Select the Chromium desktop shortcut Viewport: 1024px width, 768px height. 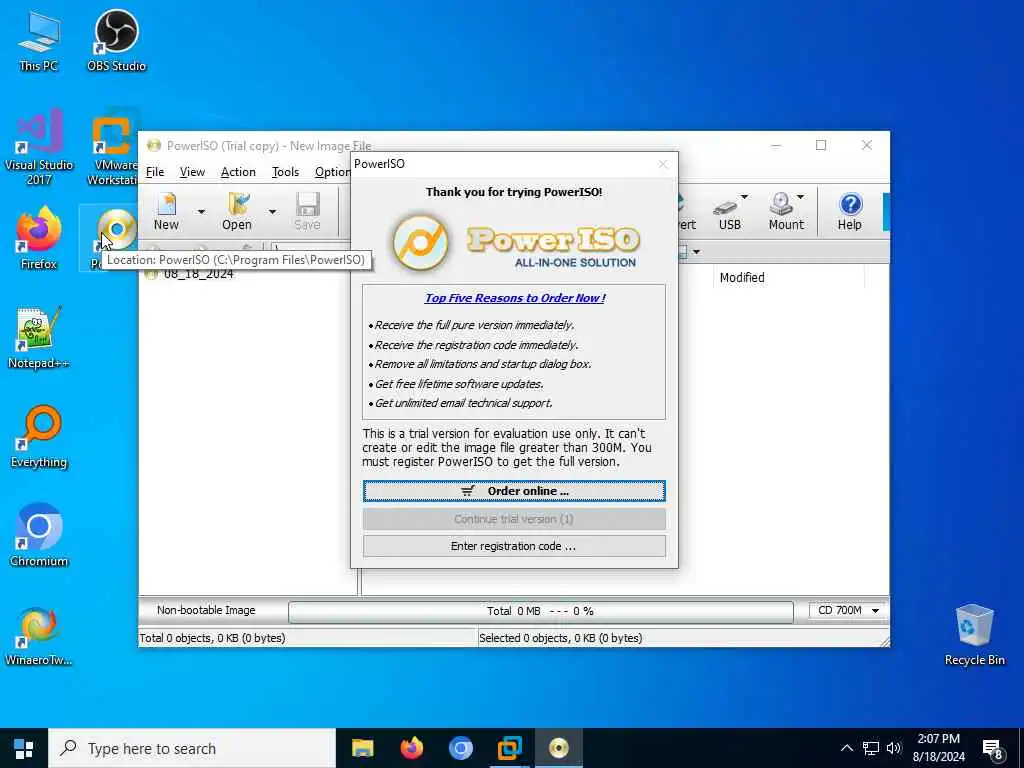39,536
